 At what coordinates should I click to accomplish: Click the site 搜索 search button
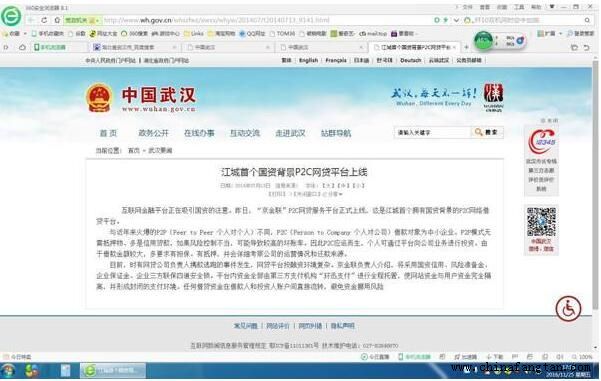(487, 132)
